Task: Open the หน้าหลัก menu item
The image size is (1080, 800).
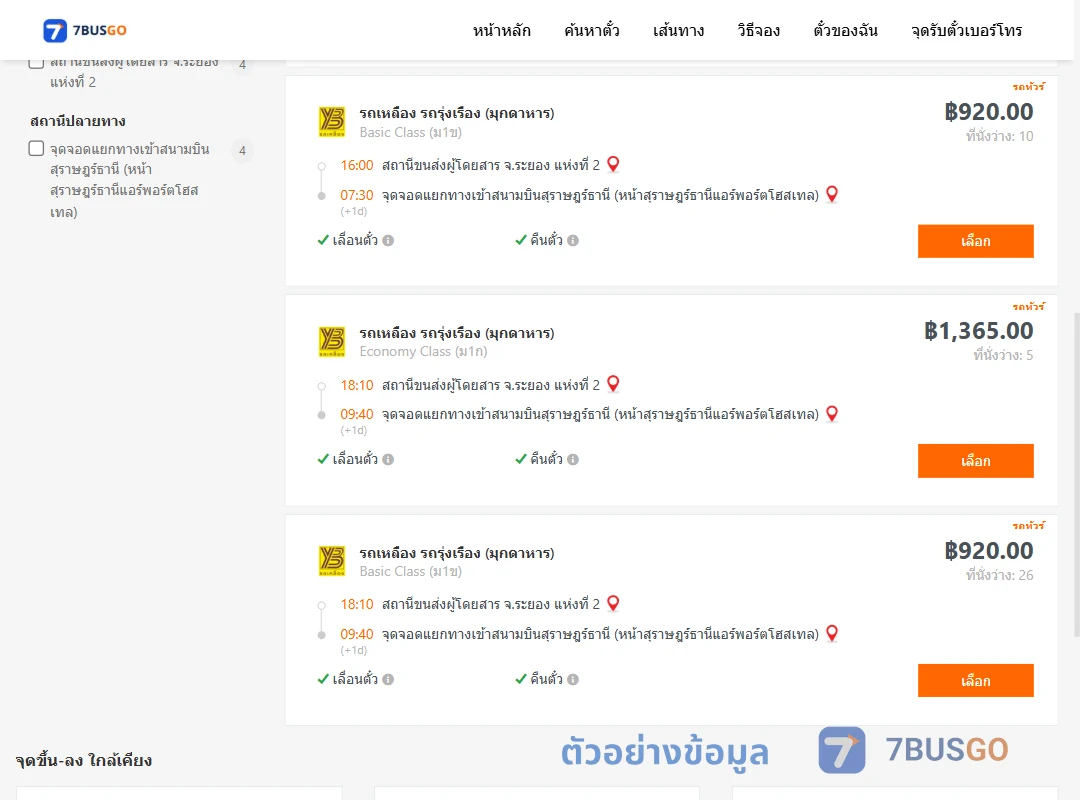Action: pyautogui.click(x=501, y=30)
